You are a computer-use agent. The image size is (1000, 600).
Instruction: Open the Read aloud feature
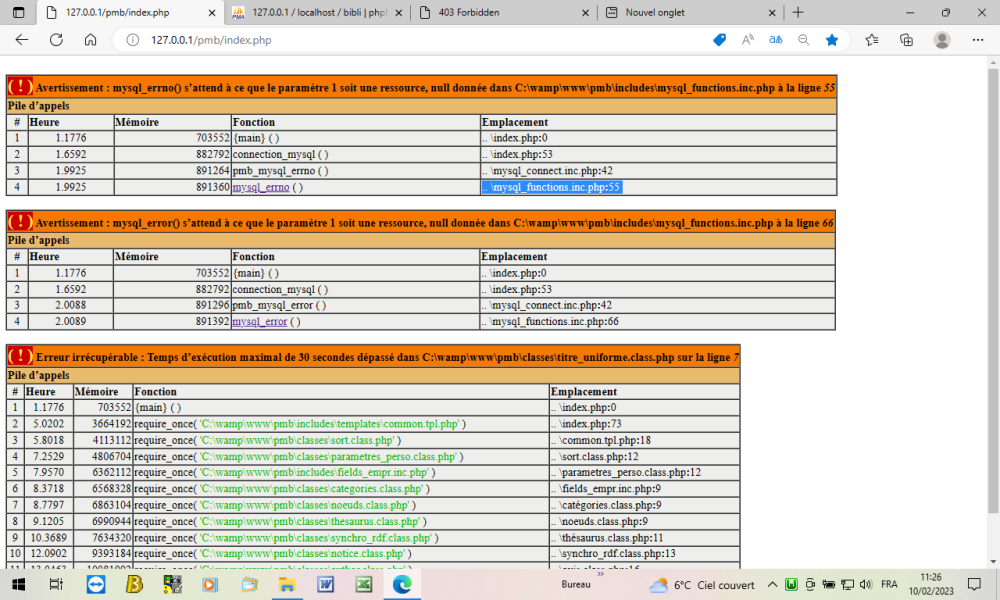(747, 40)
